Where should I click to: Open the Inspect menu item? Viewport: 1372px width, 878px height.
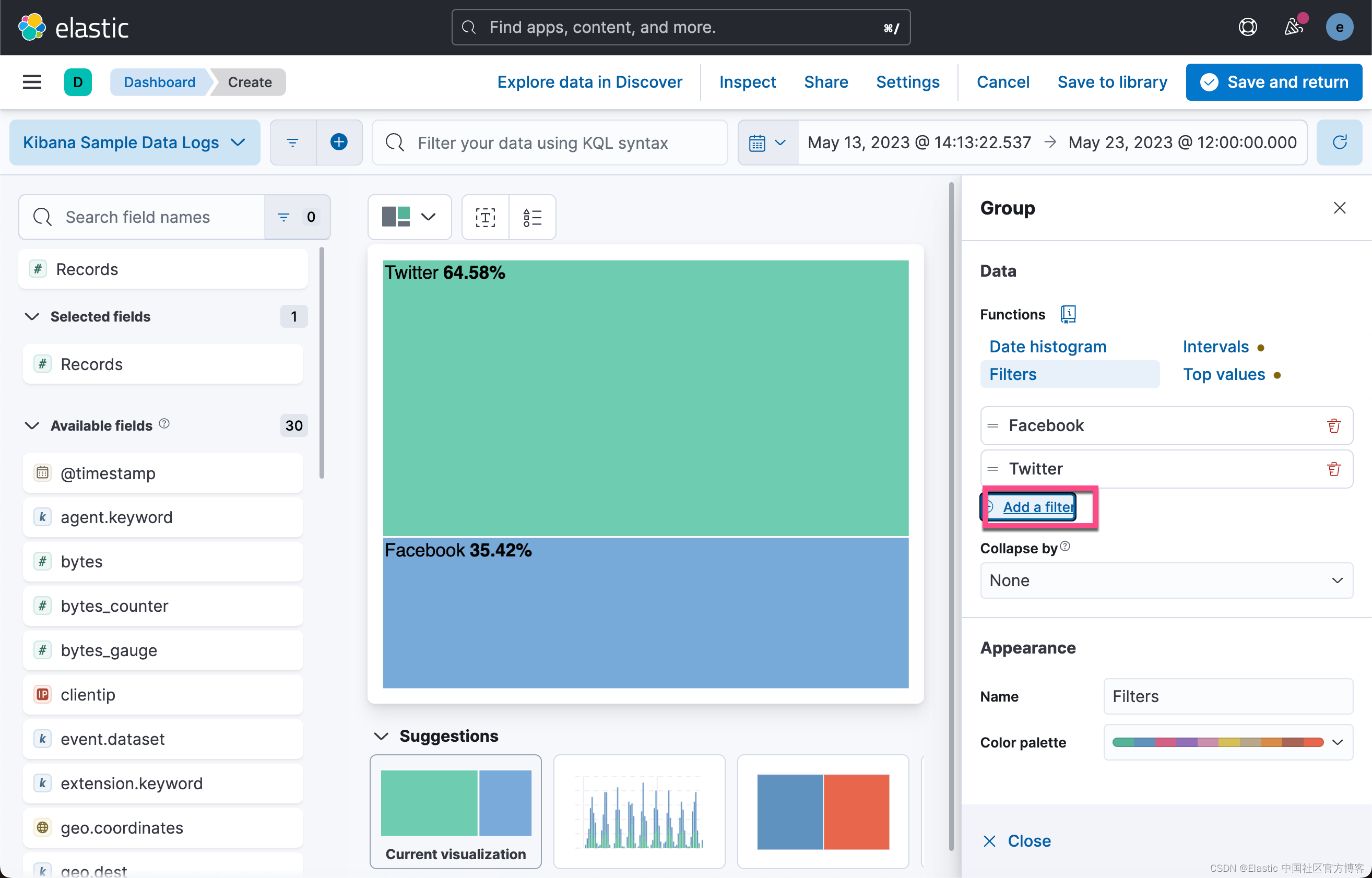(x=747, y=82)
